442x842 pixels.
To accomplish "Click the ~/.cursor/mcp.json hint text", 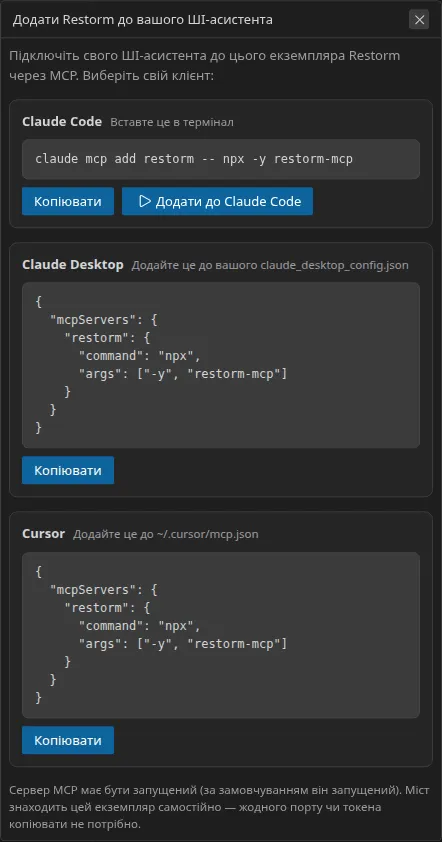I will (x=166, y=535).
